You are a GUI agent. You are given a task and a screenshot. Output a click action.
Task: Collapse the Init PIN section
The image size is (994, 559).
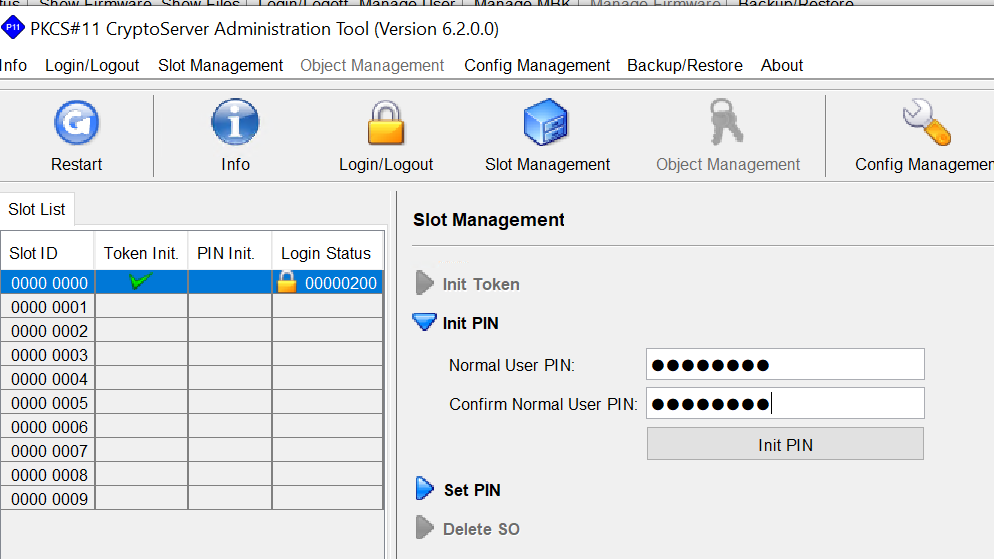pyautogui.click(x=424, y=322)
